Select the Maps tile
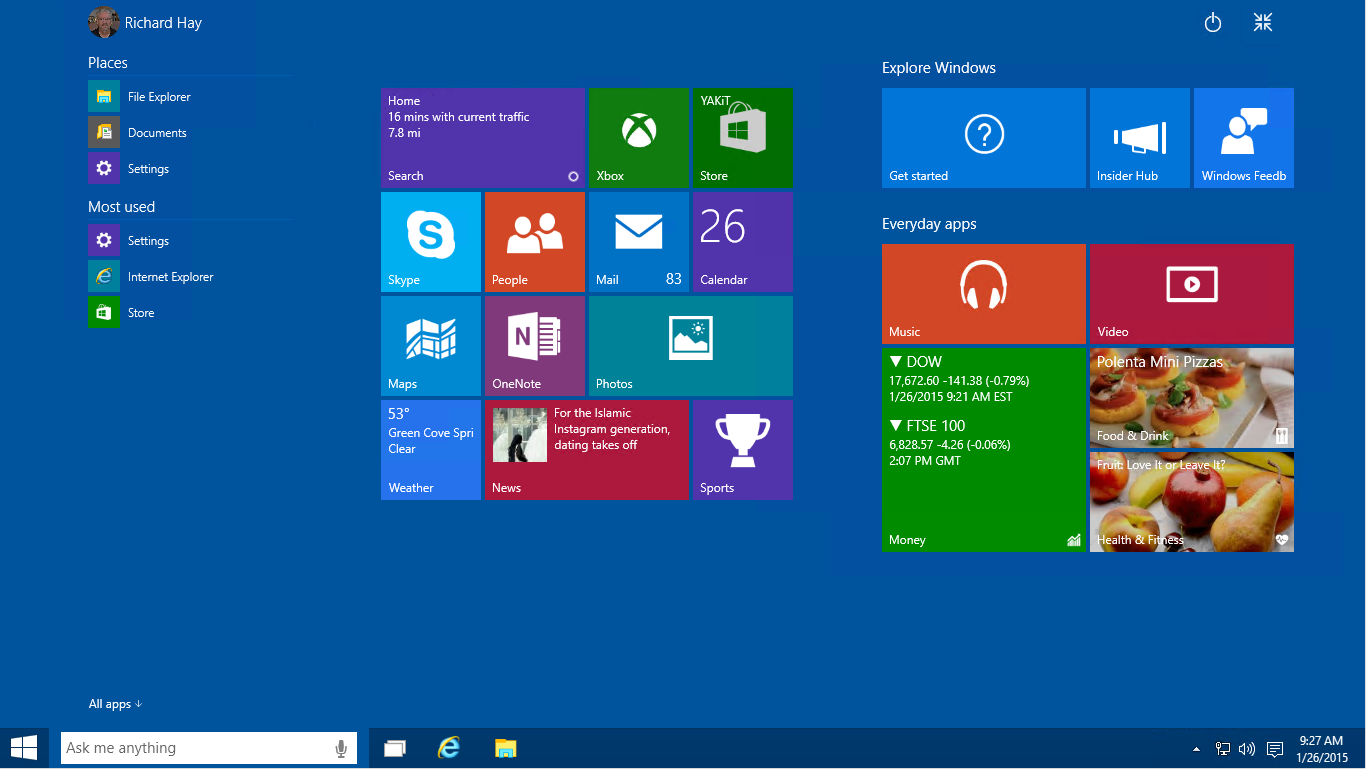This screenshot has width=1366, height=769. tap(430, 345)
